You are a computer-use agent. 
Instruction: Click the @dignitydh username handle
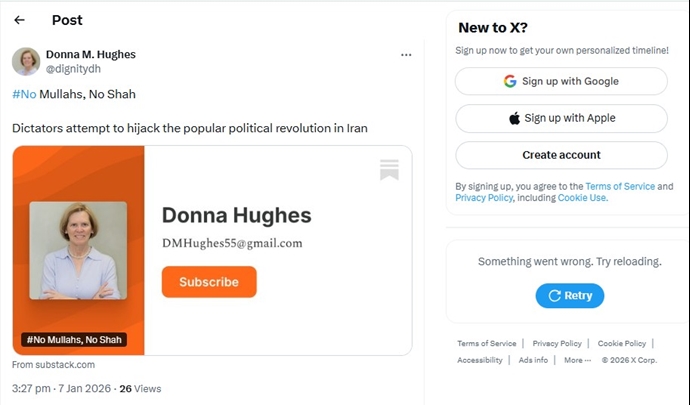73,69
